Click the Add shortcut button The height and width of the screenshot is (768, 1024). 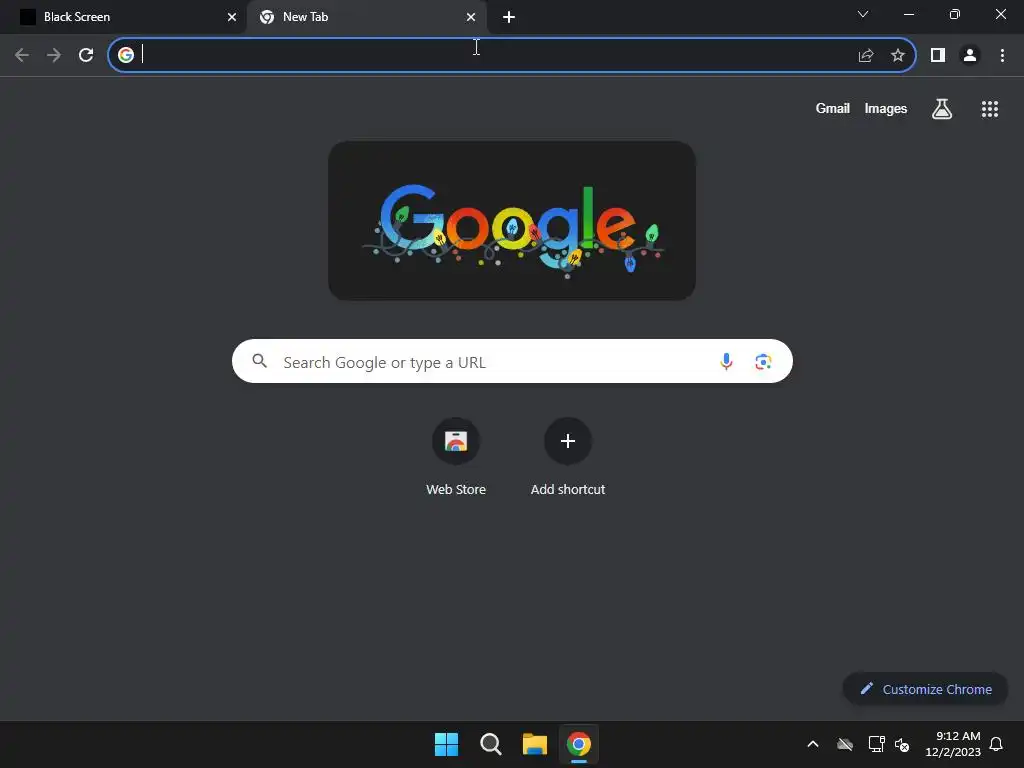click(x=568, y=457)
